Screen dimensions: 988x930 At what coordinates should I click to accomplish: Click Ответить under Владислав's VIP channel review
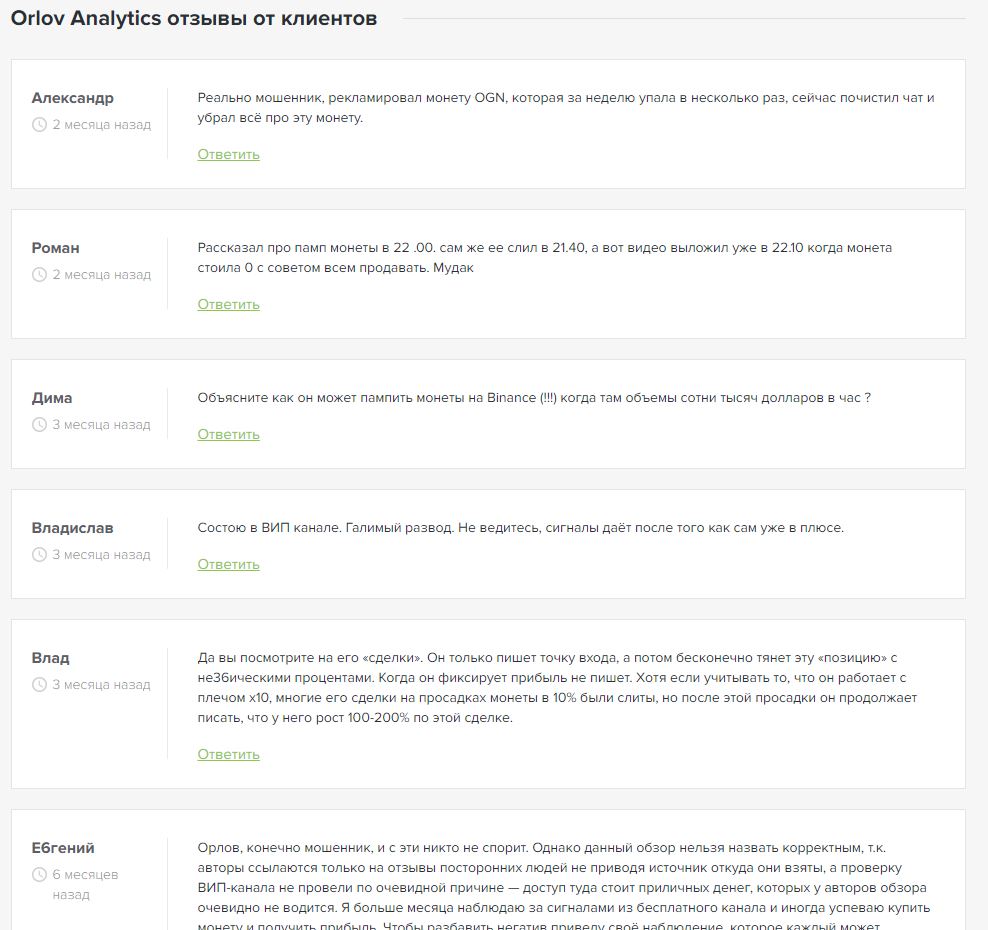pos(228,564)
